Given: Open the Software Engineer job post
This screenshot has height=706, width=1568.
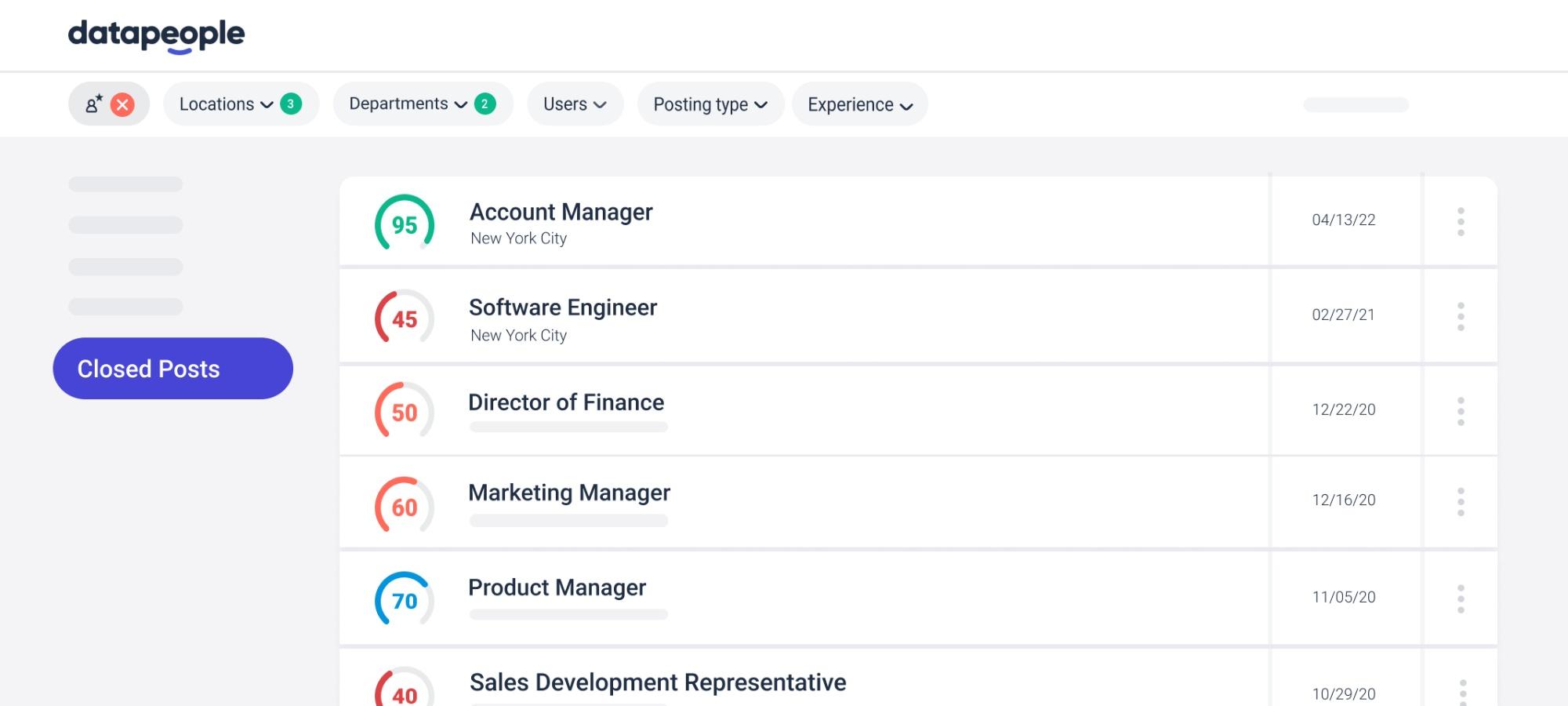Looking at the screenshot, I should coord(563,308).
